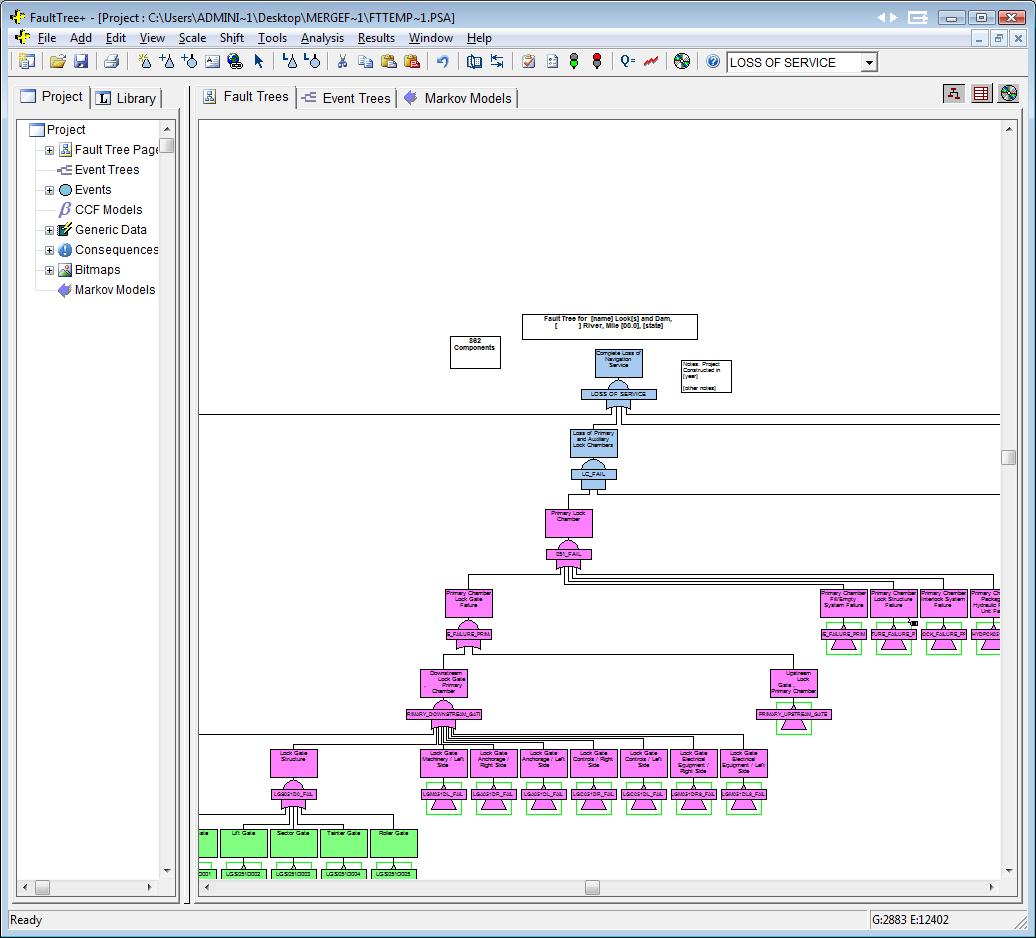The width and height of the screenshot is (1036, 938).
Task: Select CCF Models in the project tree
Action: tap(108, 210)
